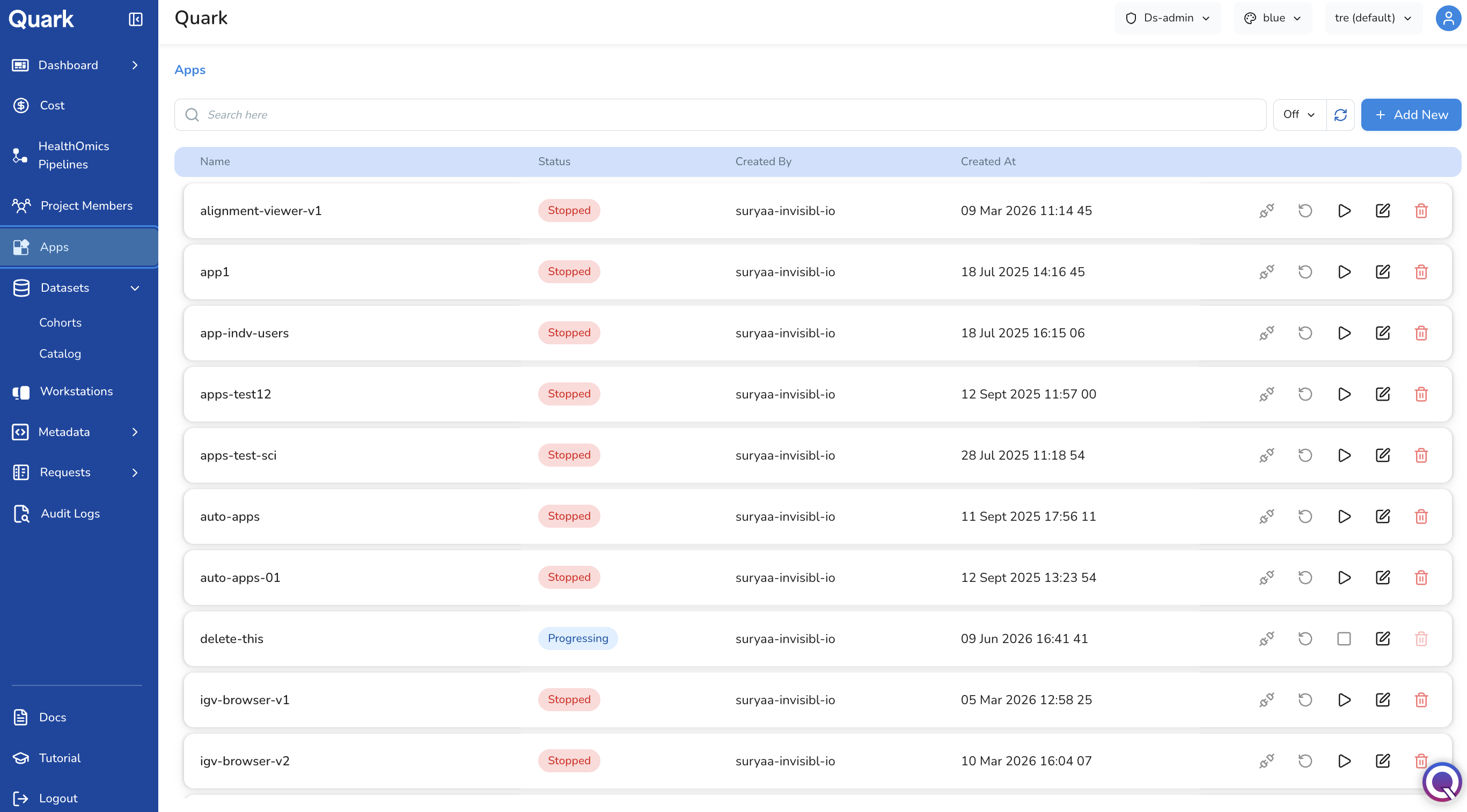Edit the delete-this app
Screen dimensions: 1467x812
[1382, 638]
